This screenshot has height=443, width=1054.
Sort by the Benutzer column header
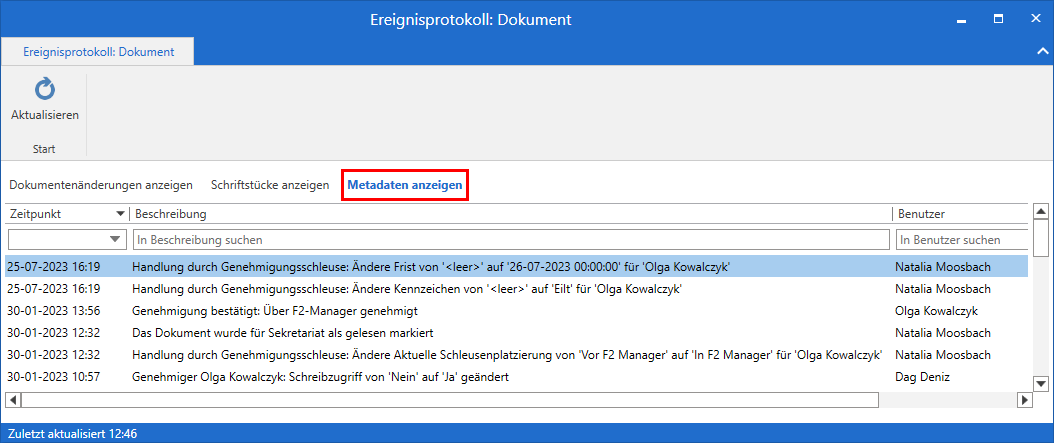(960, 214)
